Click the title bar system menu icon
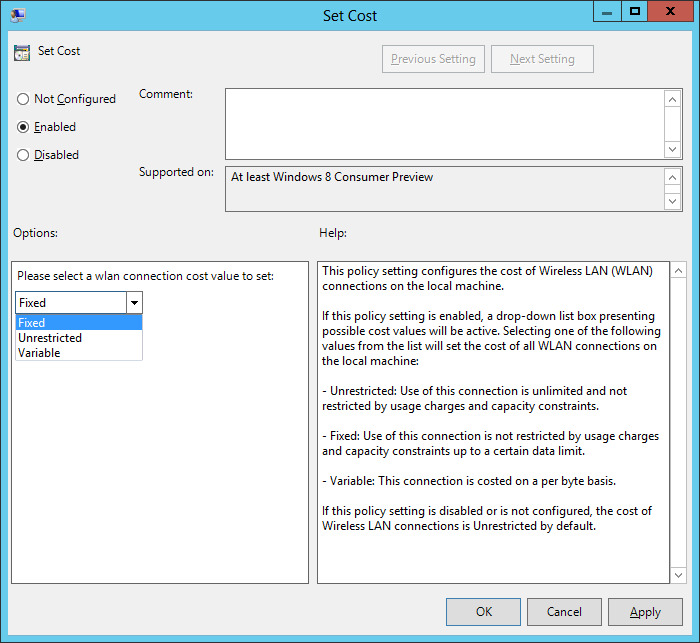 tap(18, 14)
